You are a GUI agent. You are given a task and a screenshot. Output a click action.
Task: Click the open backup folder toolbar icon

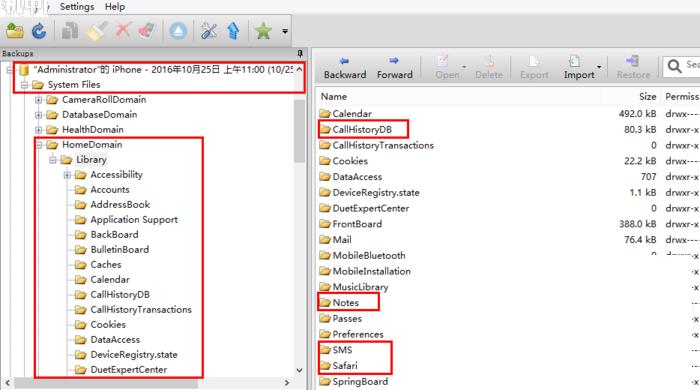(15, 31)
